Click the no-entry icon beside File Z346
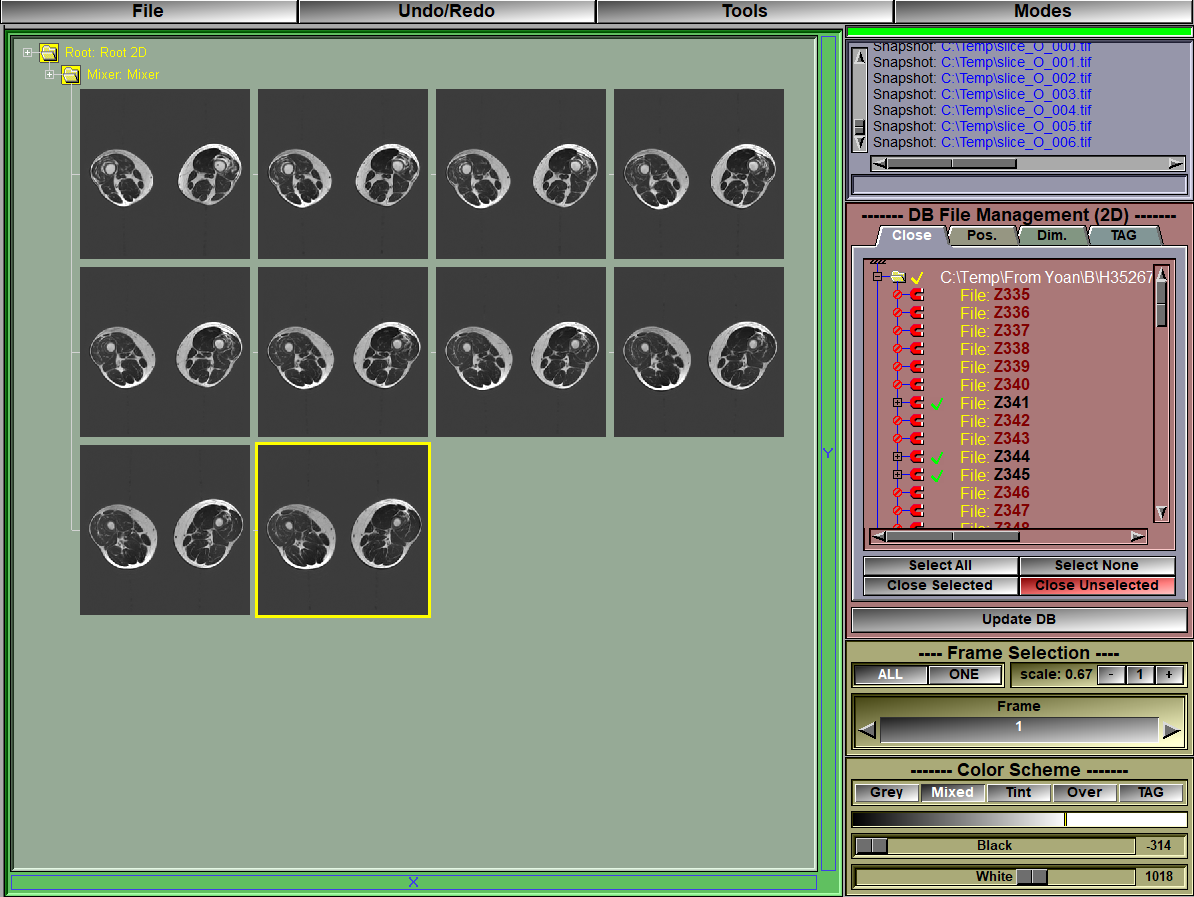 click(x=898, y=493)
